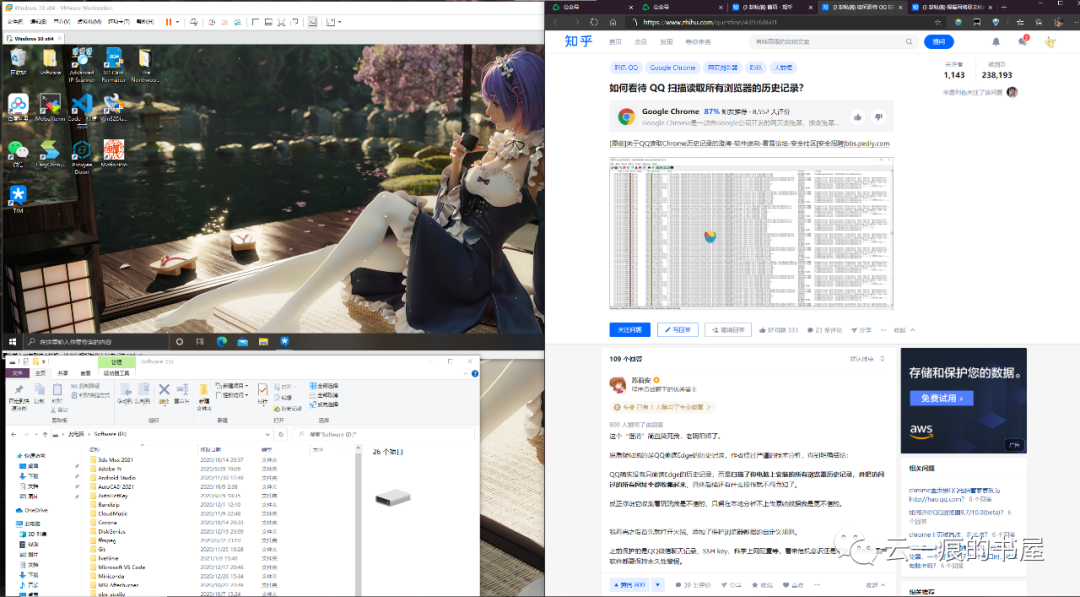Click Cortana circle icon in VM taskbar
1080x597 pixels.
(180, 342)
